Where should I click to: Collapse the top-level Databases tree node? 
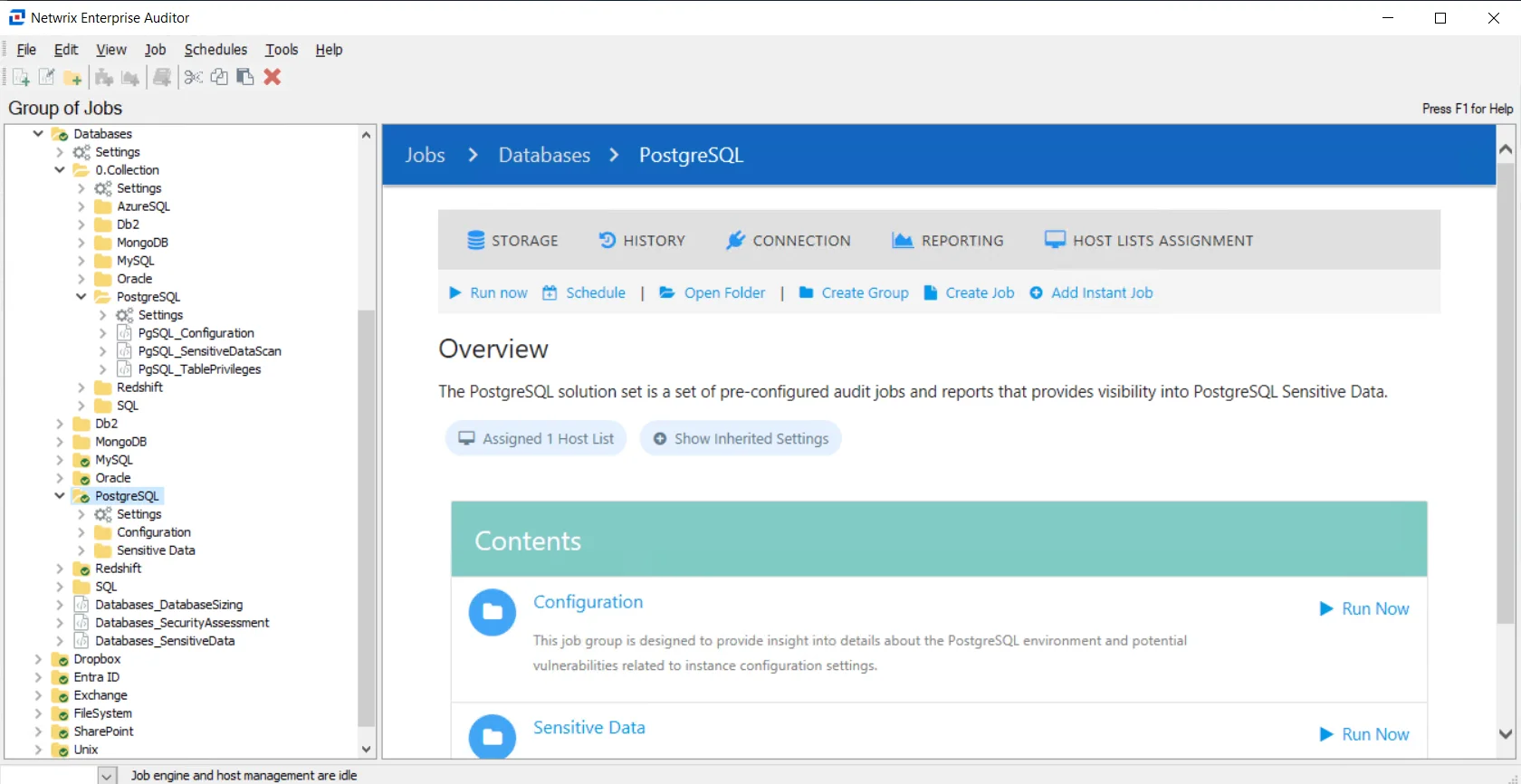pos(38,134)
